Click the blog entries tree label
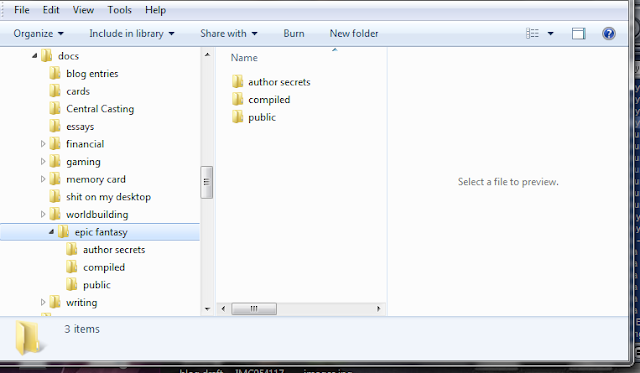The image size is (640, 373). 92,73
